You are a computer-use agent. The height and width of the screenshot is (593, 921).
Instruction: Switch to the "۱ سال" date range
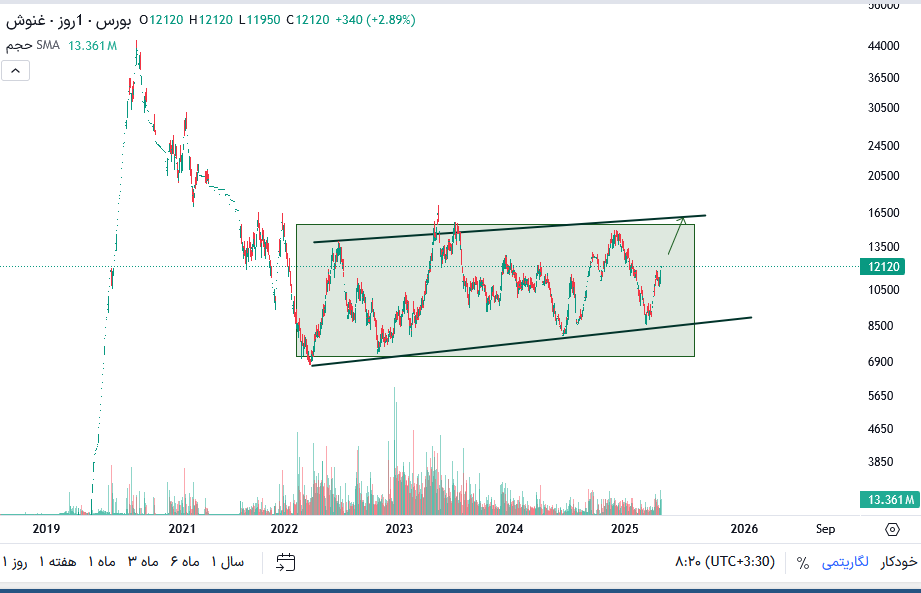pos(228,562)
